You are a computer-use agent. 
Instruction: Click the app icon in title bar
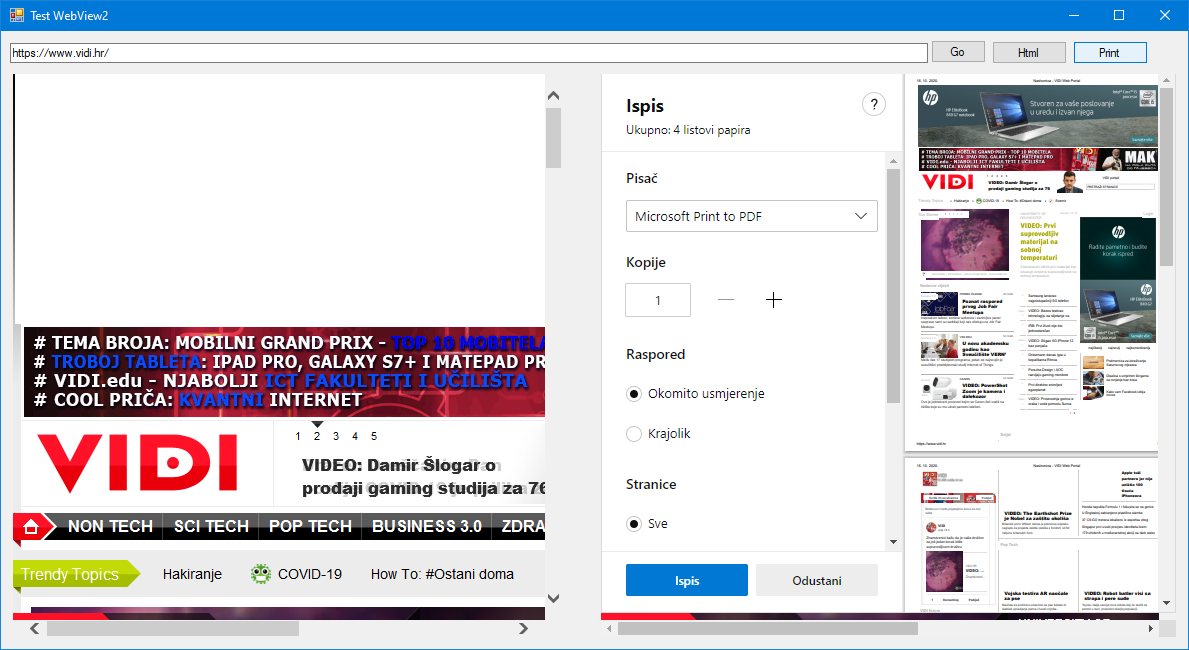(16, 15)
